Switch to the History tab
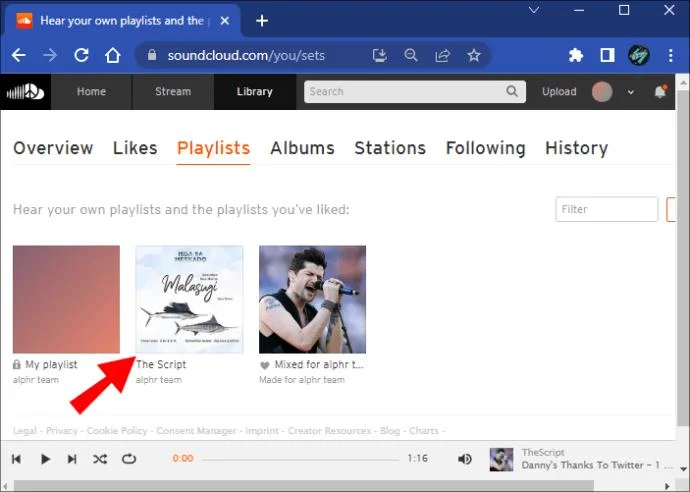690x492 pixels. point(576,148)
